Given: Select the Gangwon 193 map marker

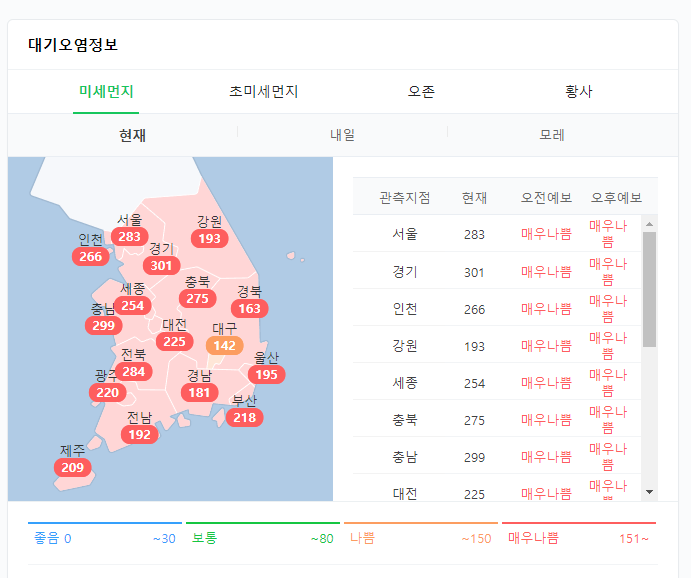Looking at the screenshot, I should click(x=209, y=239).
